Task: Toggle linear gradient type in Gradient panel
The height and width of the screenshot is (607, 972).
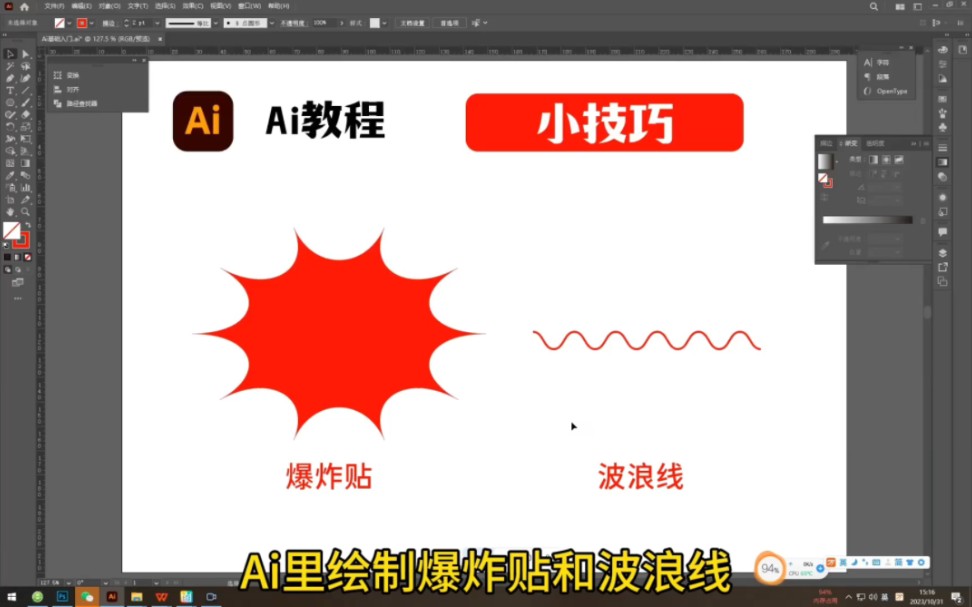Action: (x=873, y=160)
